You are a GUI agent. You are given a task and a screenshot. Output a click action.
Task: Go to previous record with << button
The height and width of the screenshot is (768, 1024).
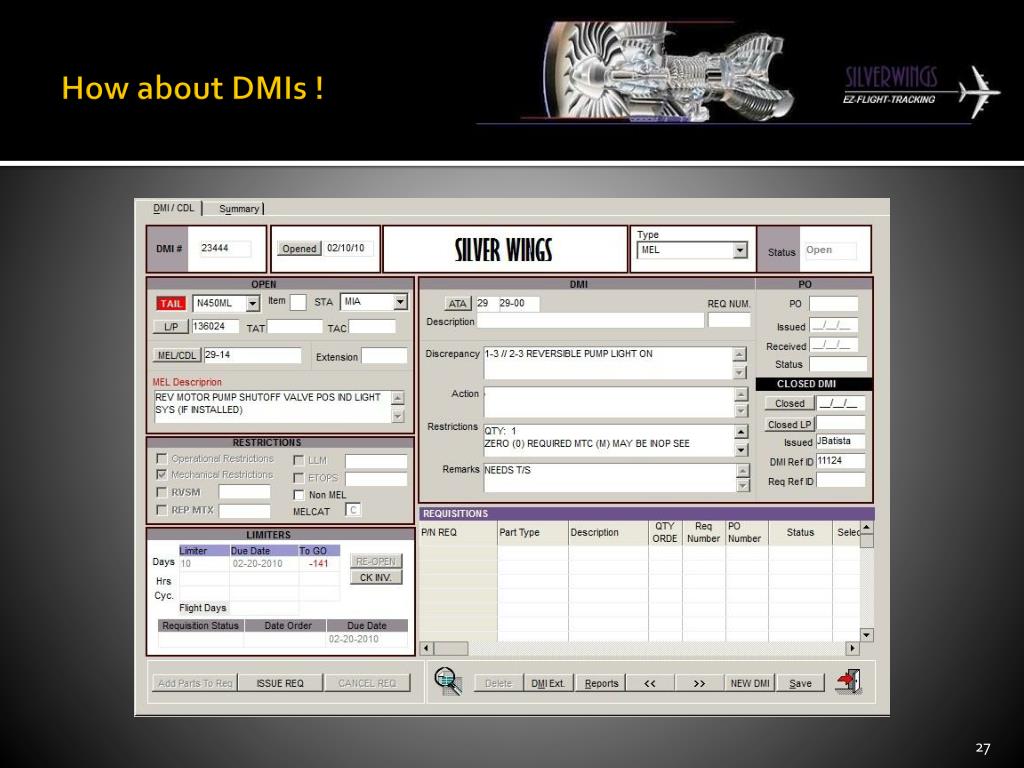tap(650, 683)
